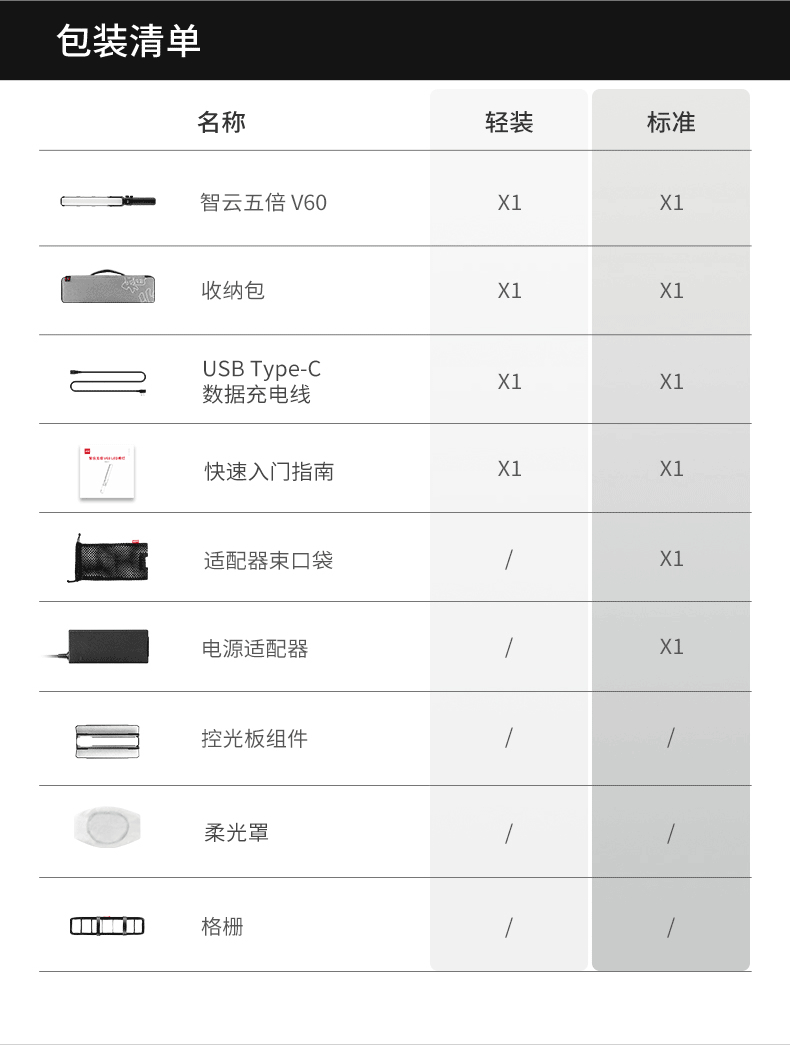Viewport: 790px width, 1045px height.
Task: Click the 柔光罩 text label
Action: (237, 832)
